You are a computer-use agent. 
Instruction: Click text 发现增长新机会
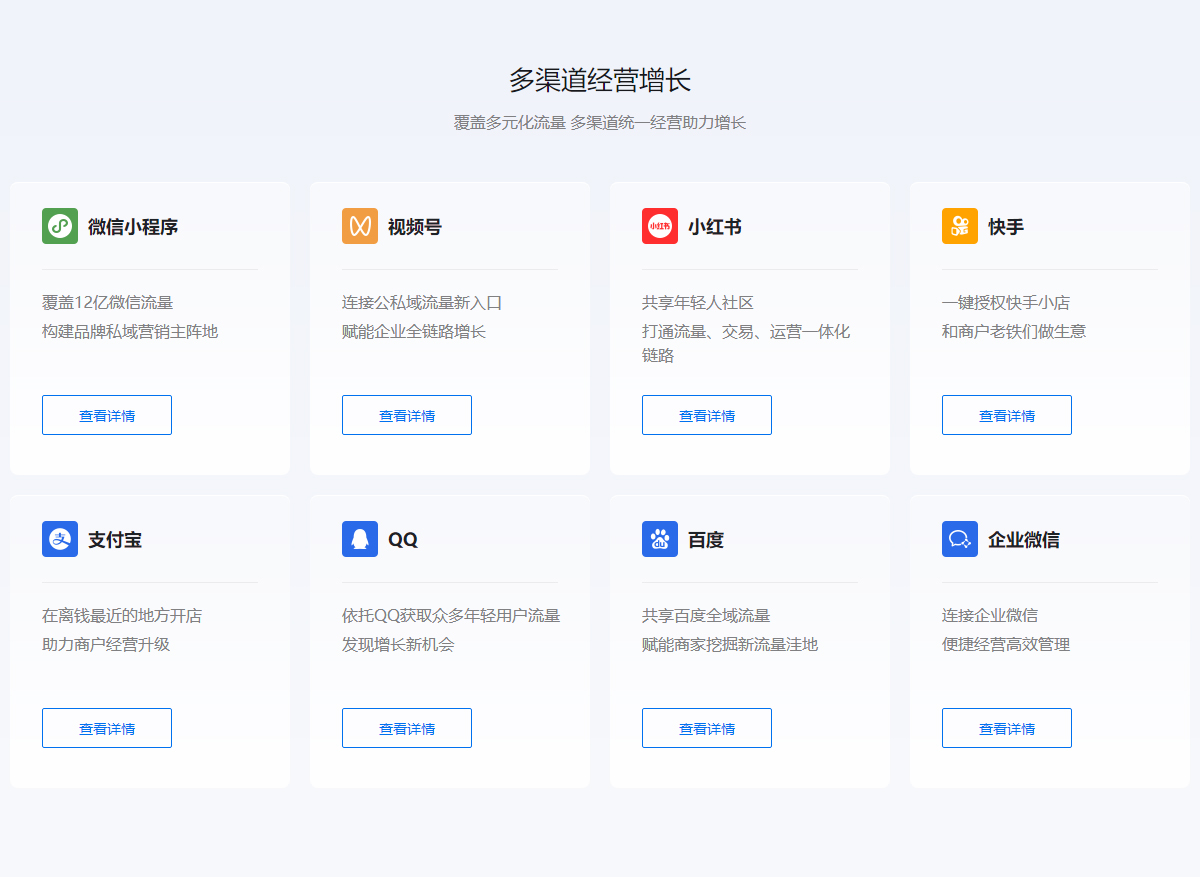(398, 645)
